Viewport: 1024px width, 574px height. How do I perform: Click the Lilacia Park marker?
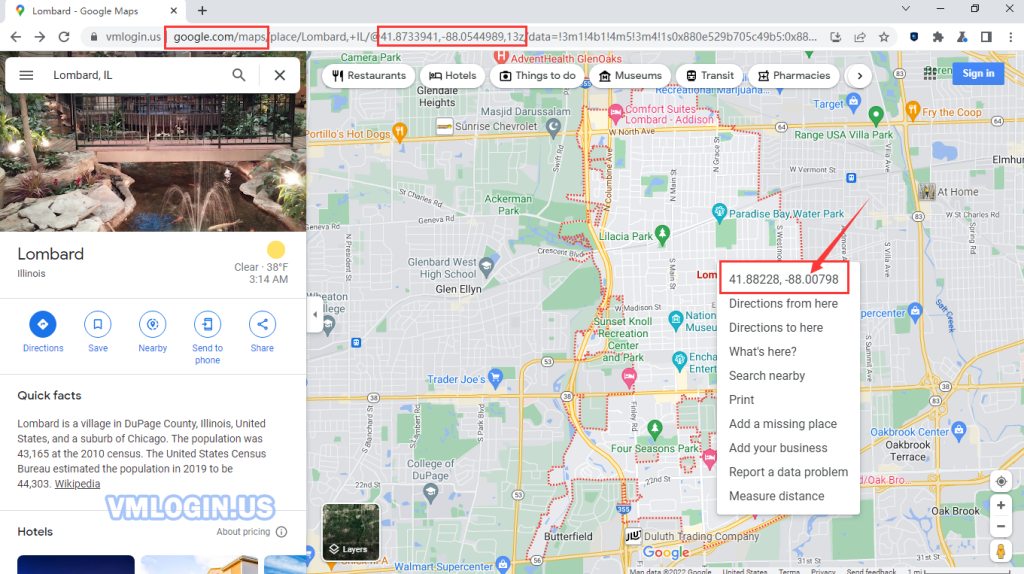[662, 234]
